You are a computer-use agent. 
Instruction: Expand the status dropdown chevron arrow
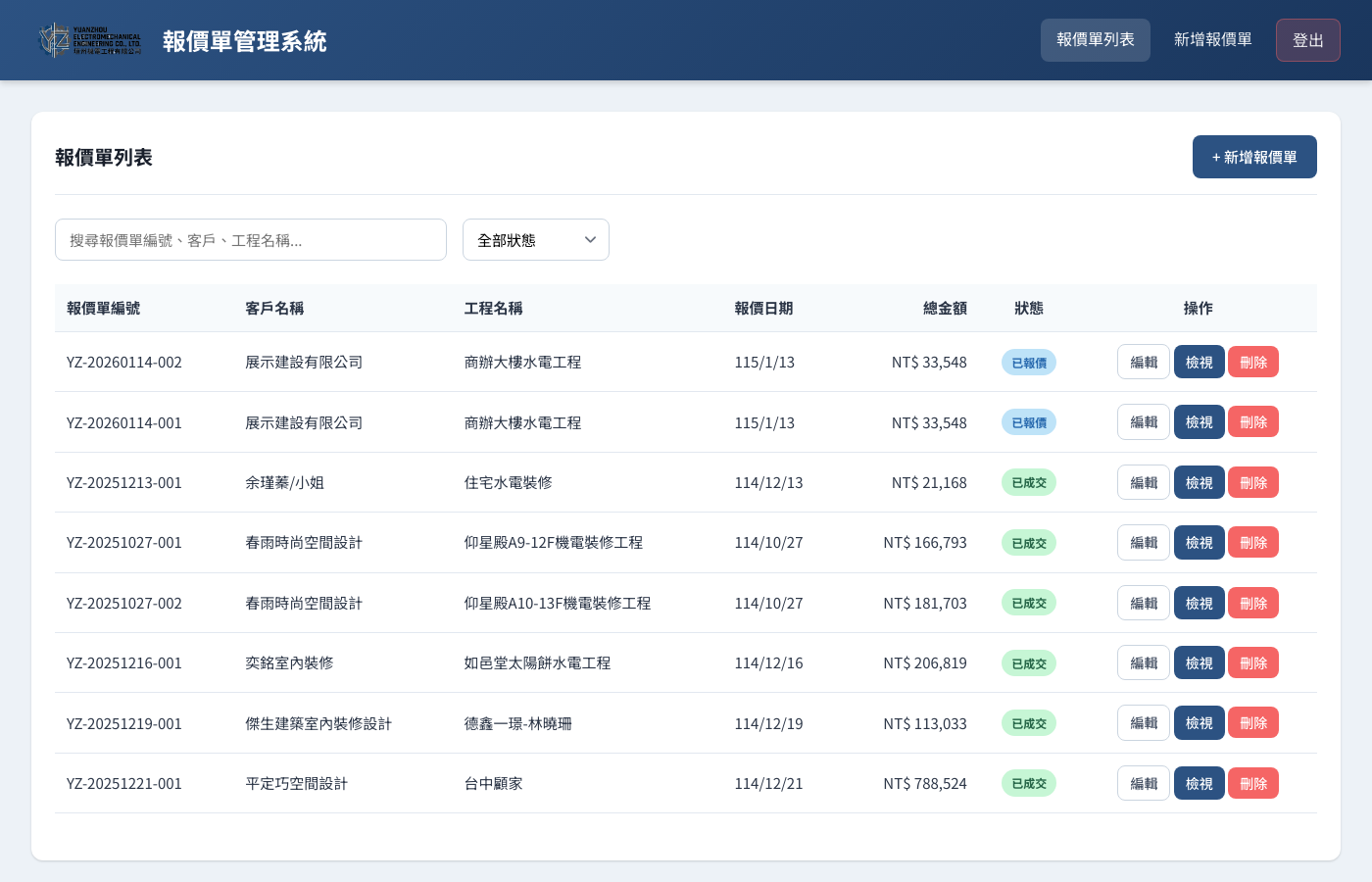590,239
